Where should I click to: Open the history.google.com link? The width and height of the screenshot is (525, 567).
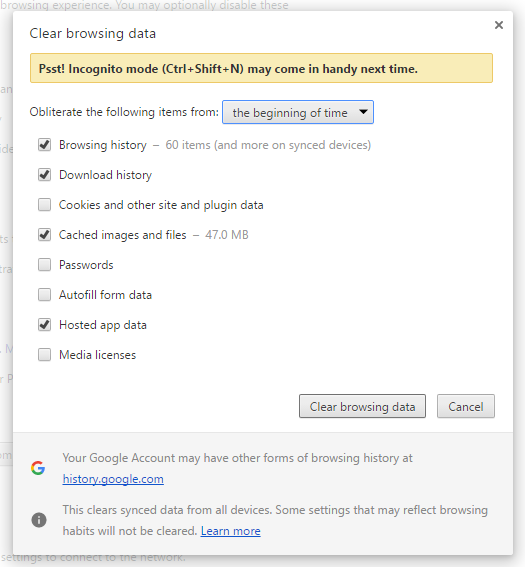tap(113, 479)
